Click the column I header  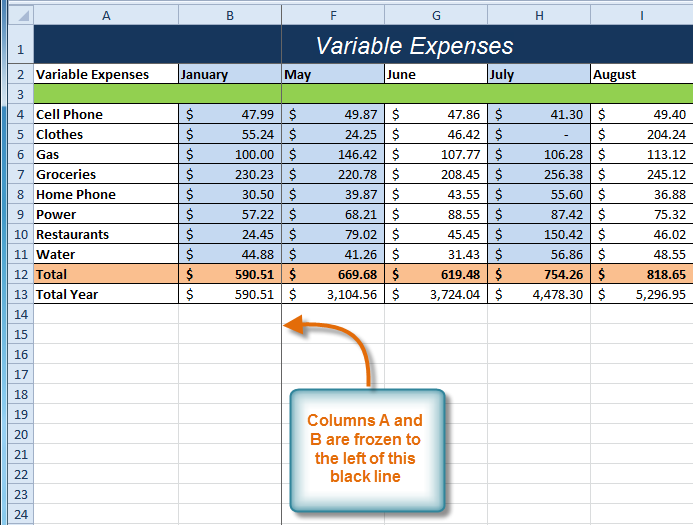tap(641, 15)
